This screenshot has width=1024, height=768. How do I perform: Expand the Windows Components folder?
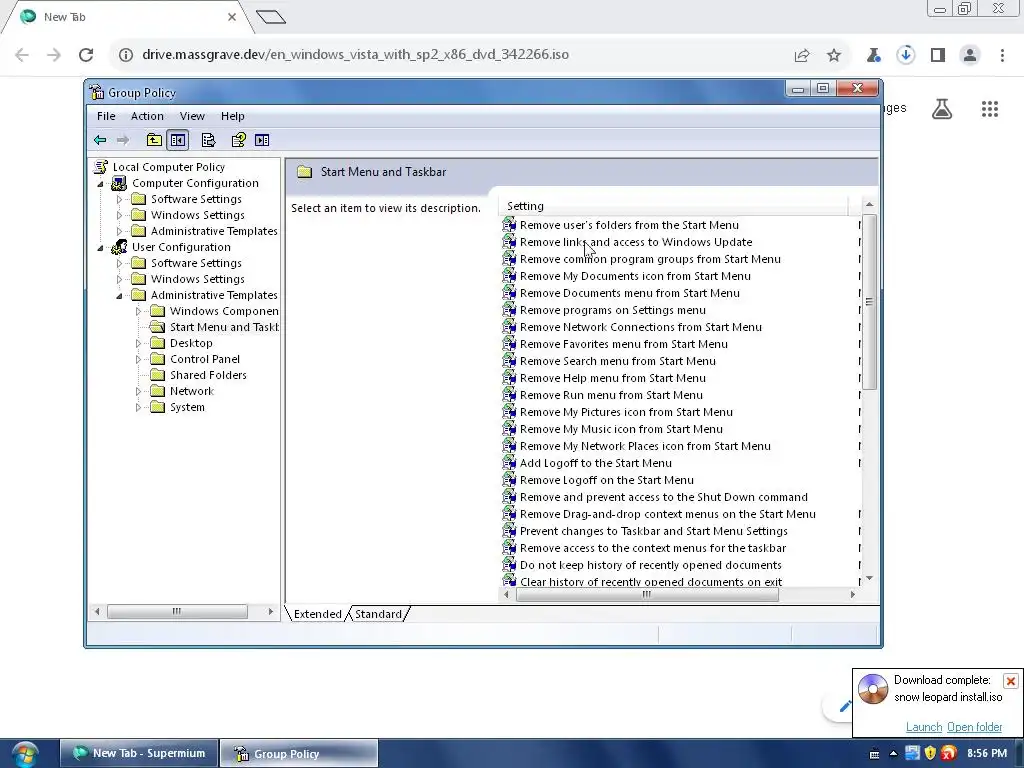138,312
